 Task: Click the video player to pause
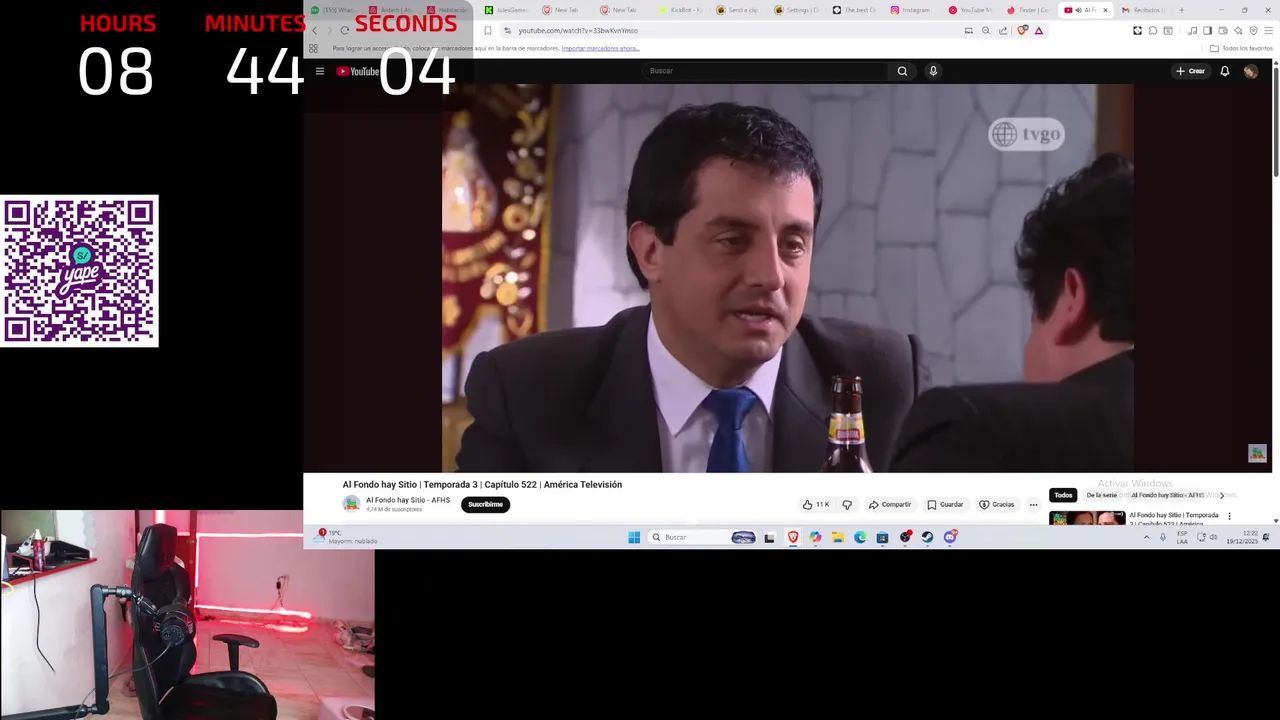[x=787, y=278]
